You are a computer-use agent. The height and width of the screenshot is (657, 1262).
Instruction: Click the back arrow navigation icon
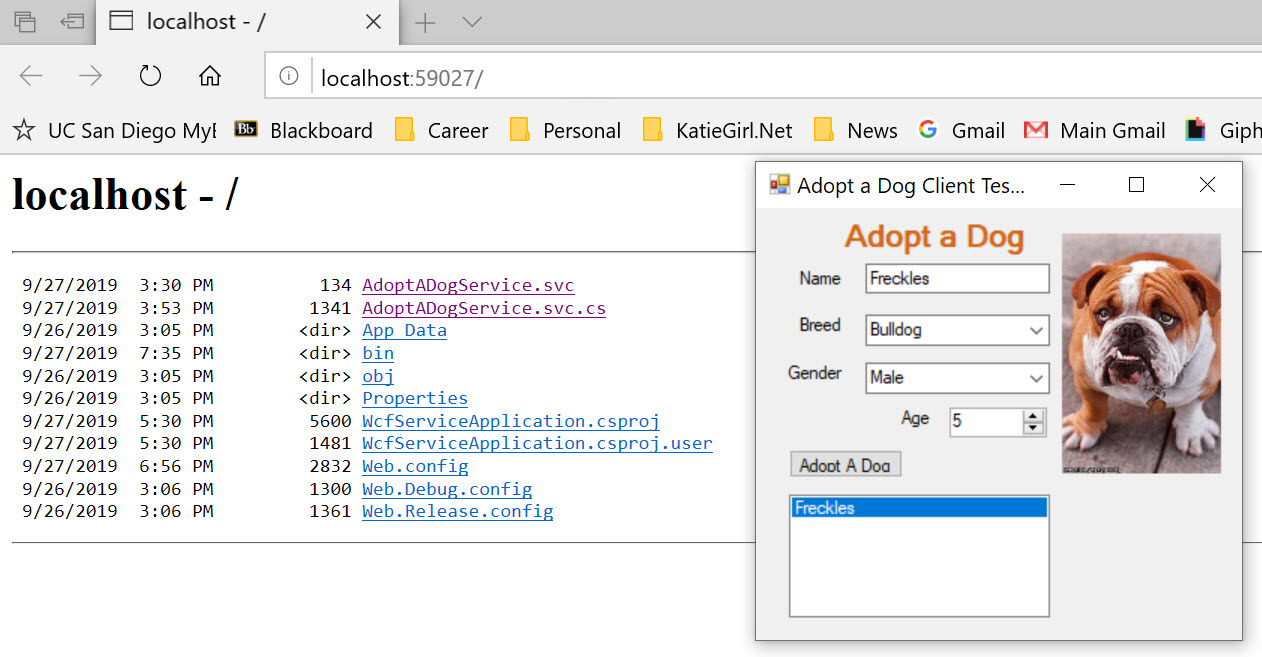click(x=31, y=76)
